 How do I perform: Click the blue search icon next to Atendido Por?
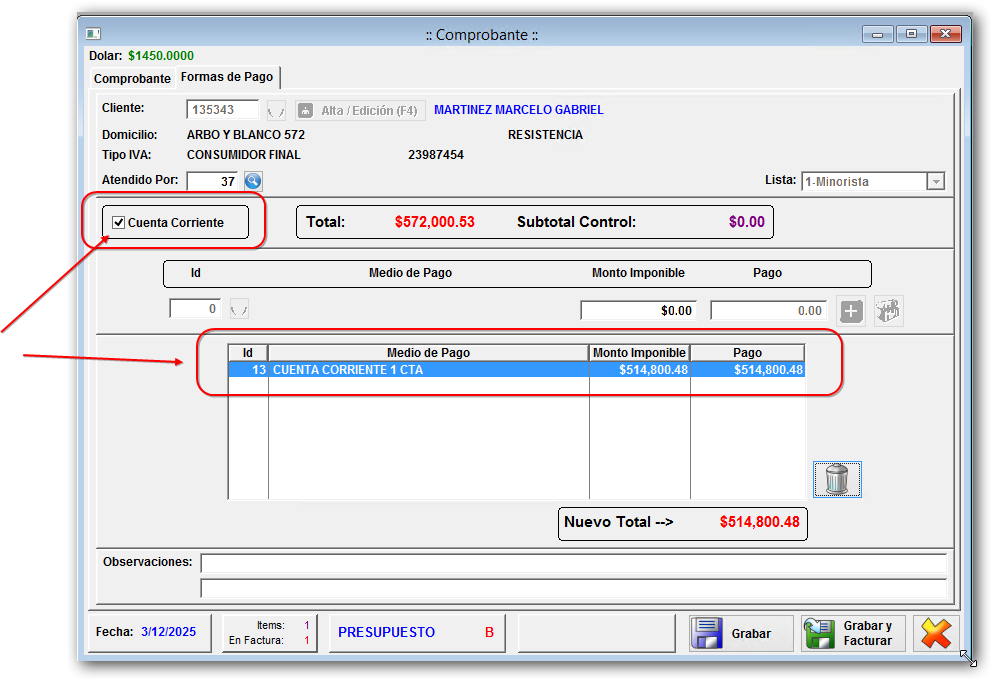[x=253, y=181]
